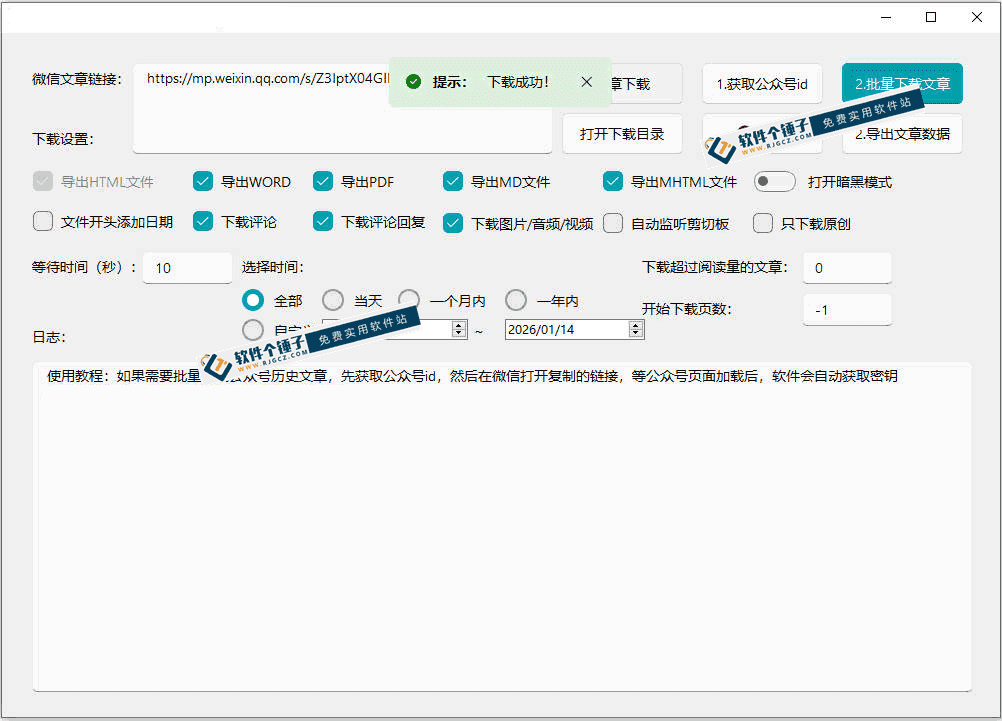The width and height of the screenshot is (1002, 721).
Task: Increase the 2026/01/14 date with stepper arrow
Action: click(x=637, y=323)
